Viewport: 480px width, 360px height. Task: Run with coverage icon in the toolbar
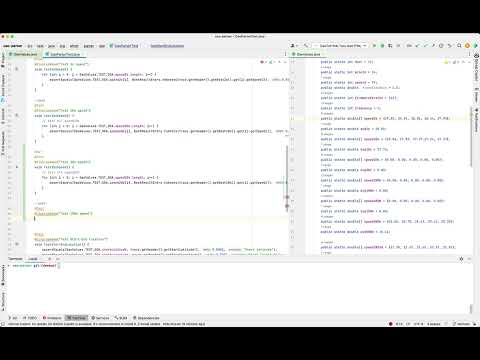390,46
